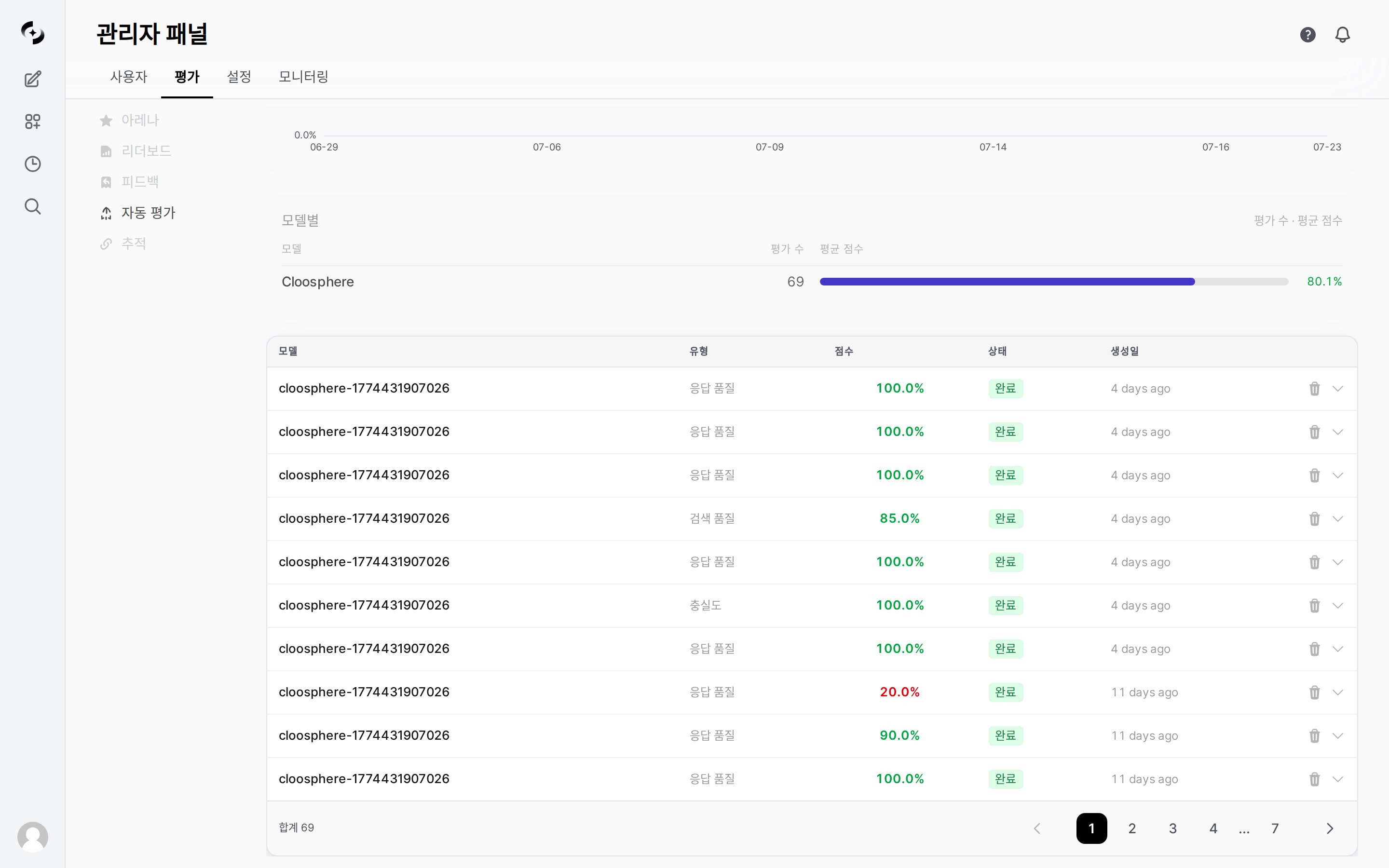Click the 평가 수 · 평균 점수 caption
Image resolution: width=1389 pixels, height=868 pixels.
[1298, 220]
